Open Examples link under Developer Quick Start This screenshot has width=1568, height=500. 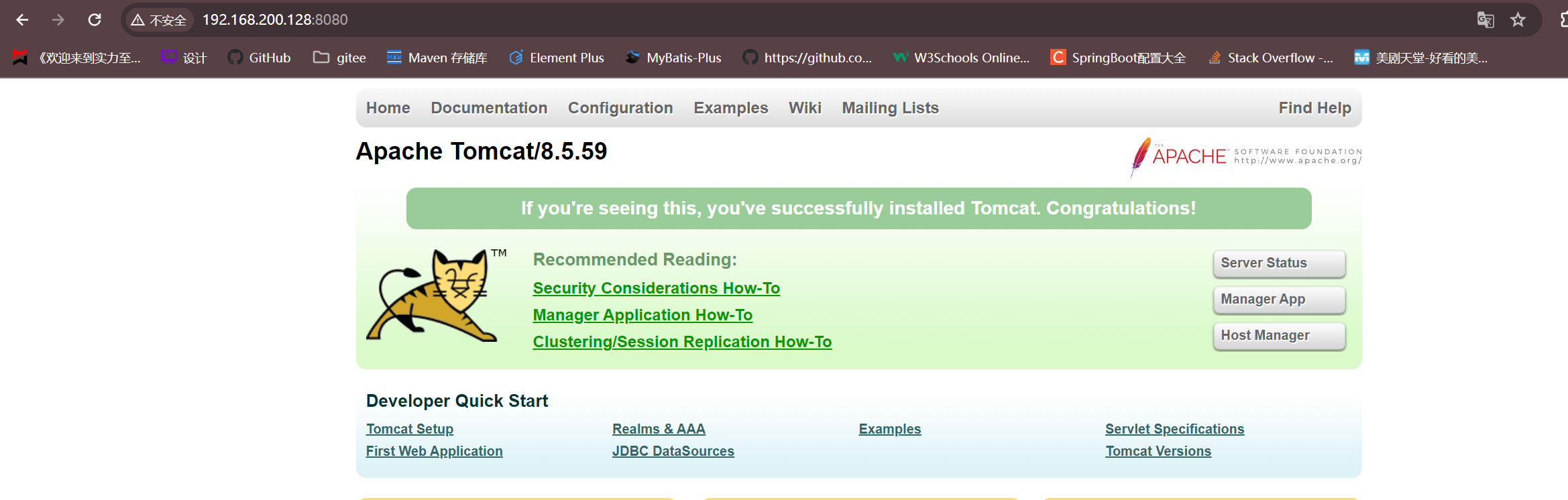tap(890, 429)
